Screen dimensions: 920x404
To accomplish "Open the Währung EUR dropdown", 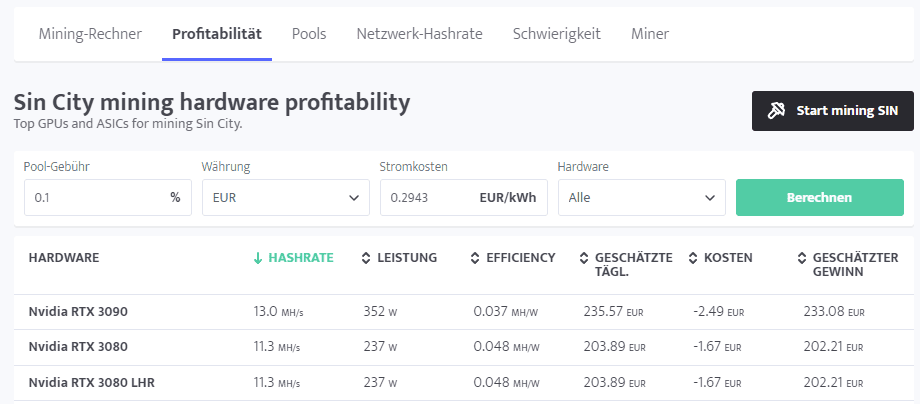I will point(286,198).
